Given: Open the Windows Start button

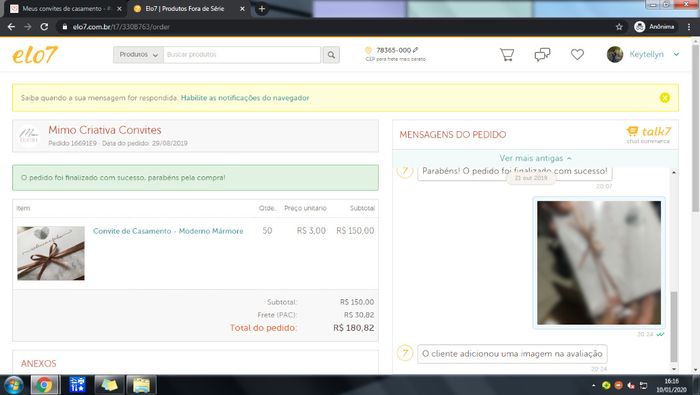Looking at the screenshot, I should pyautogui.click(x=13, y=385).
